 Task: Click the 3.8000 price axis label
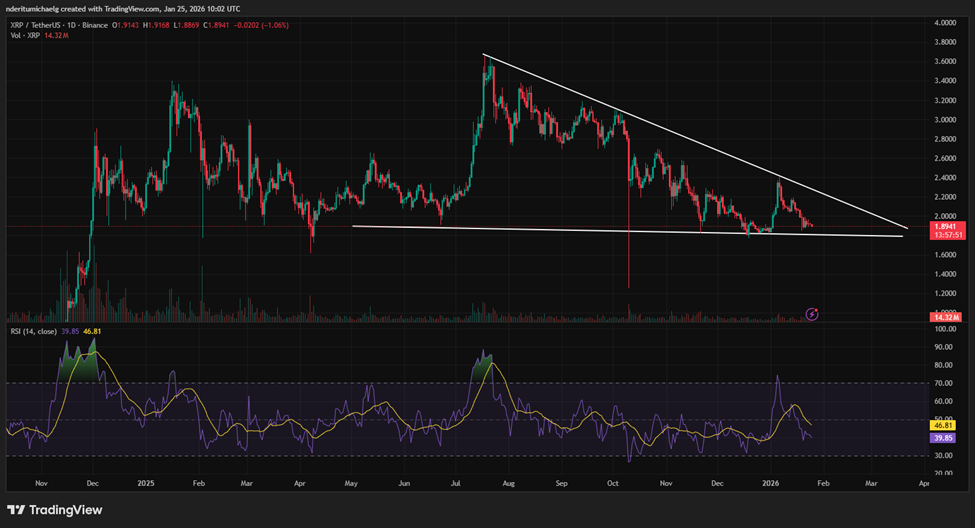click(945, 42)
